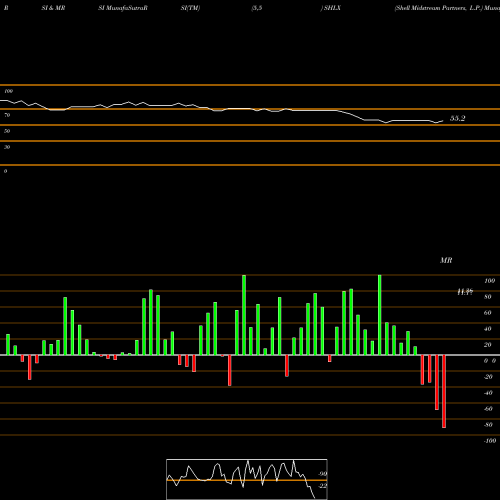Click the '-80' label on MR axis
Viewport: 500px width, 500px height.
pos(488,425)
